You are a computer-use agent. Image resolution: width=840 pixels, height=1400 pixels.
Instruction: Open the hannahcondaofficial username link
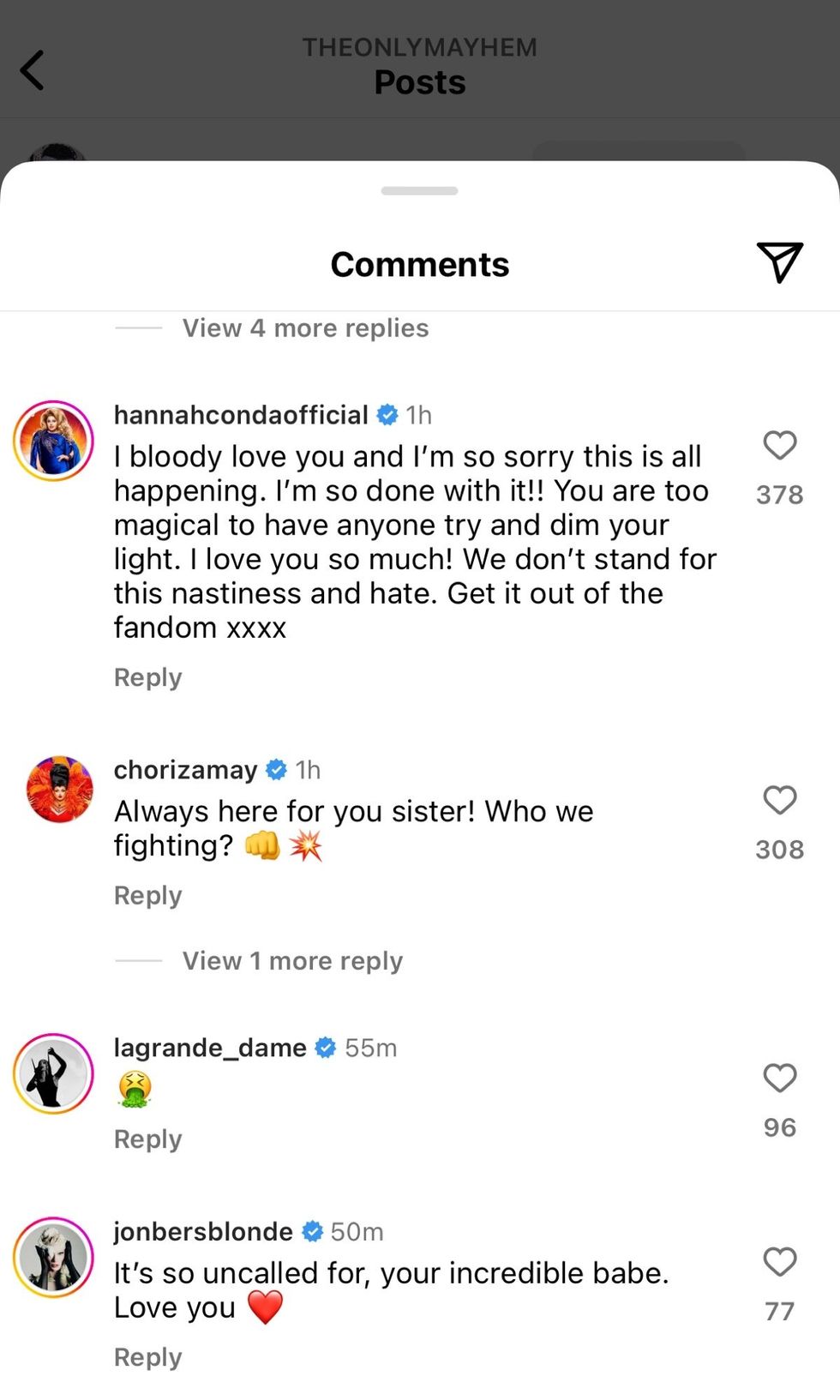(x=241, y=415)
